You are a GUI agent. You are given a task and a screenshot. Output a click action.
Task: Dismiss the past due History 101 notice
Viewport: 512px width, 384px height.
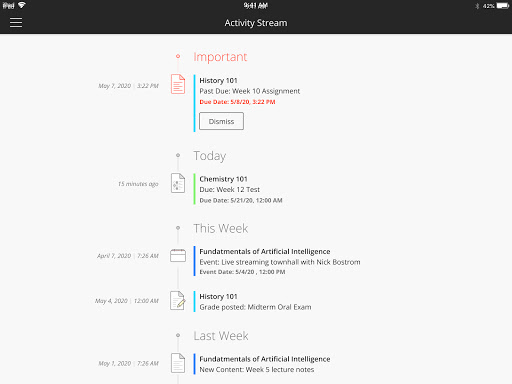[221, 121]
